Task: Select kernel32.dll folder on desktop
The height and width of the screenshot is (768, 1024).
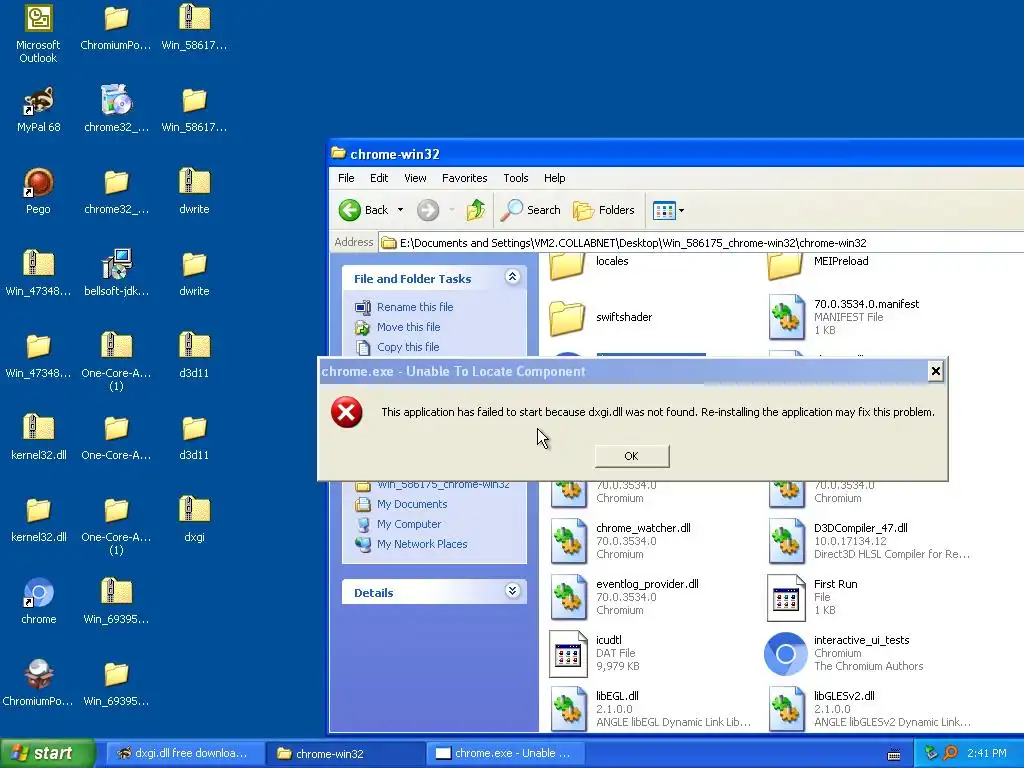Action: pos(38,519)
